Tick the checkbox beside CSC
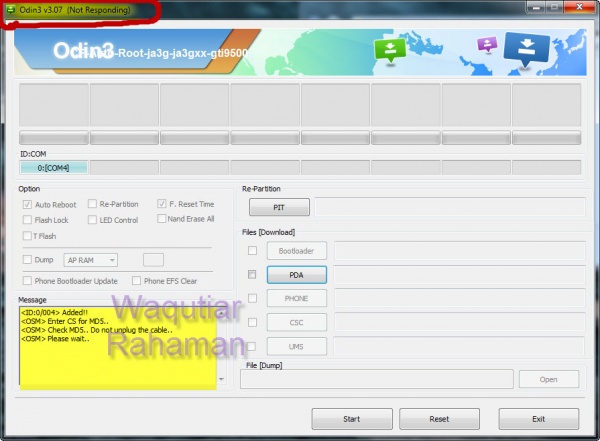 pyautogui.click(x=252, y=322)
